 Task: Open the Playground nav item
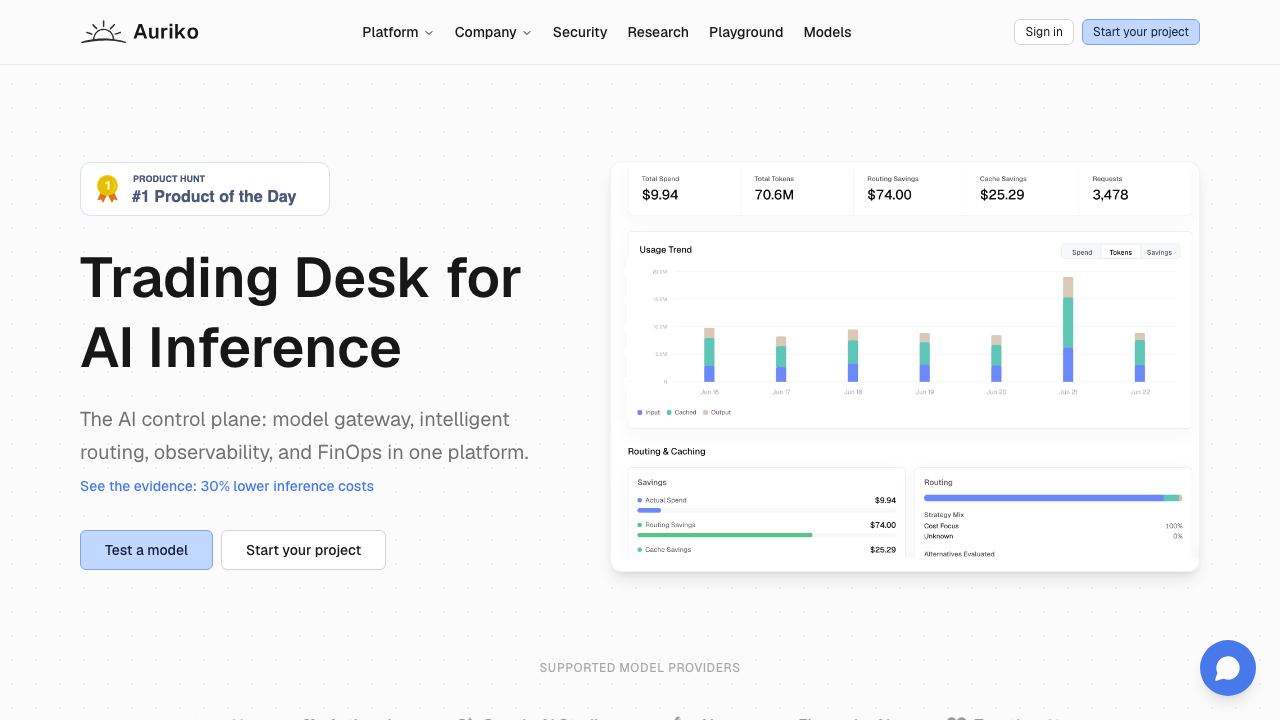(746, 32)
